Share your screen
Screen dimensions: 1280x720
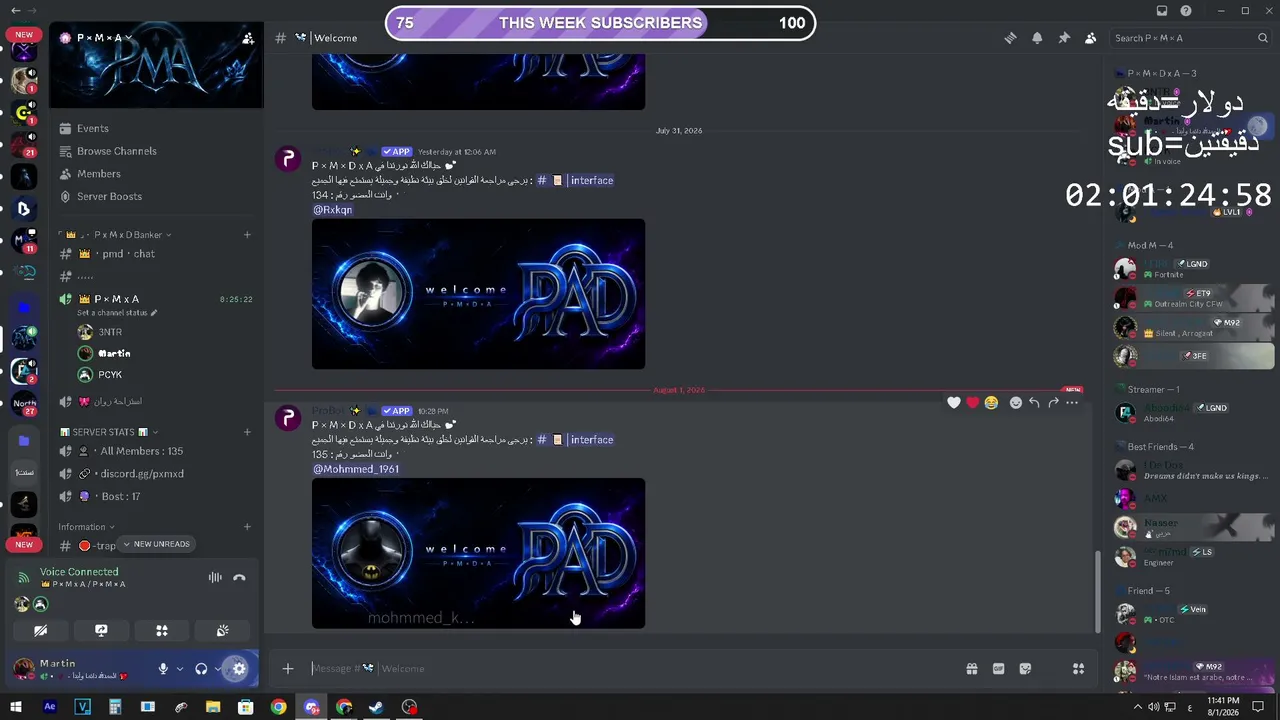(x=101, y=631)
